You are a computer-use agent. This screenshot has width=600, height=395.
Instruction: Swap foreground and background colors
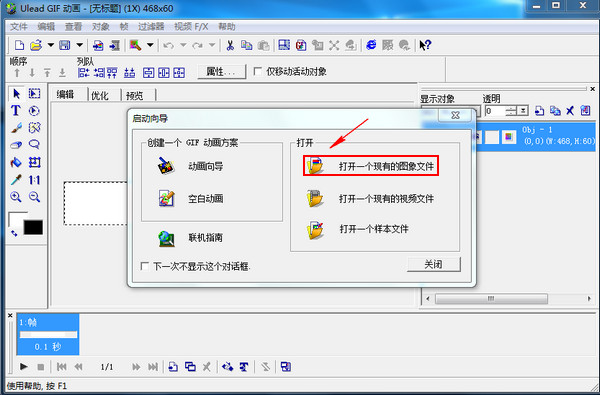click(x=14, y=233)
